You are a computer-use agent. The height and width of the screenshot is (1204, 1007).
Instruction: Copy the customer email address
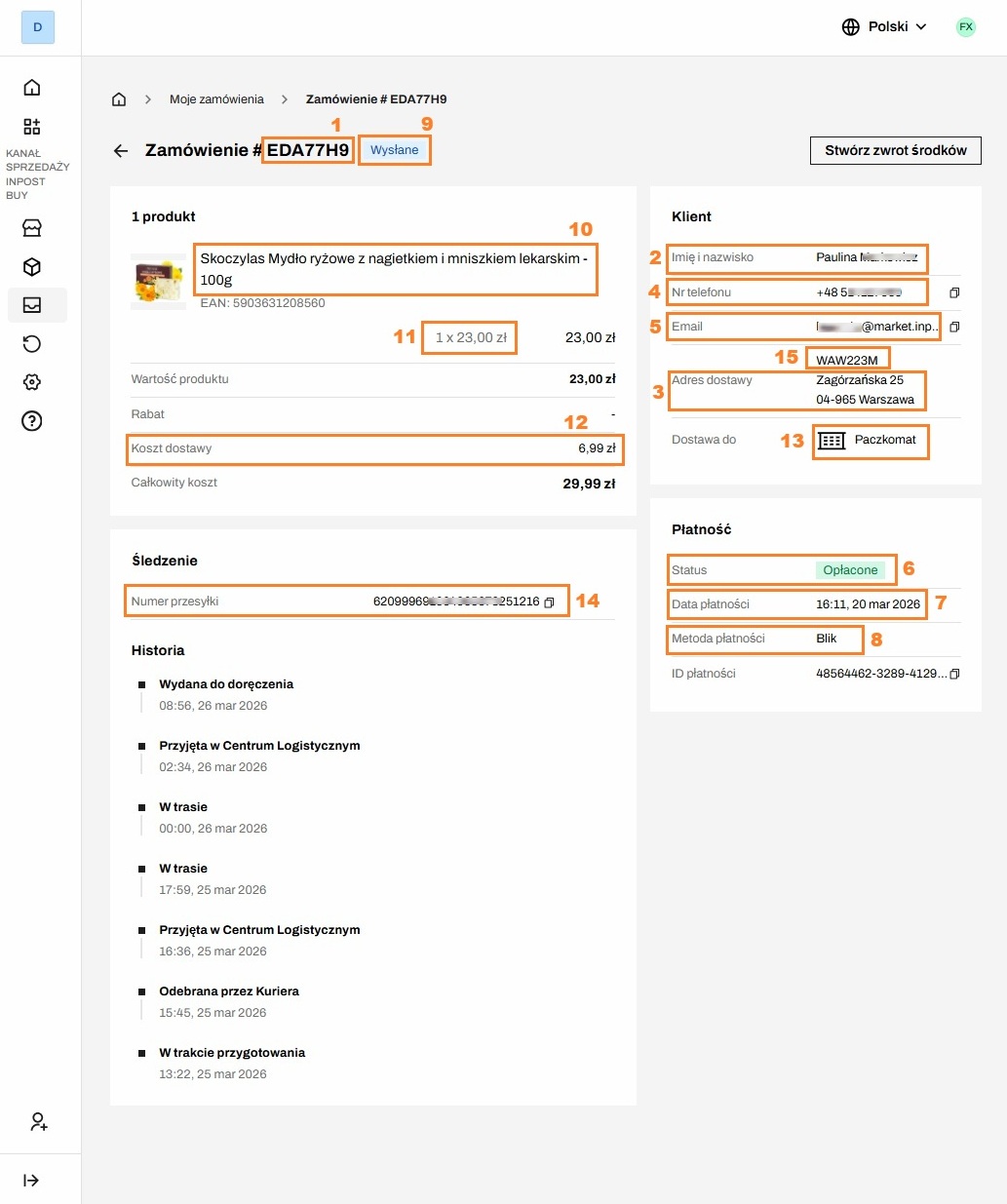coord(954,328)
